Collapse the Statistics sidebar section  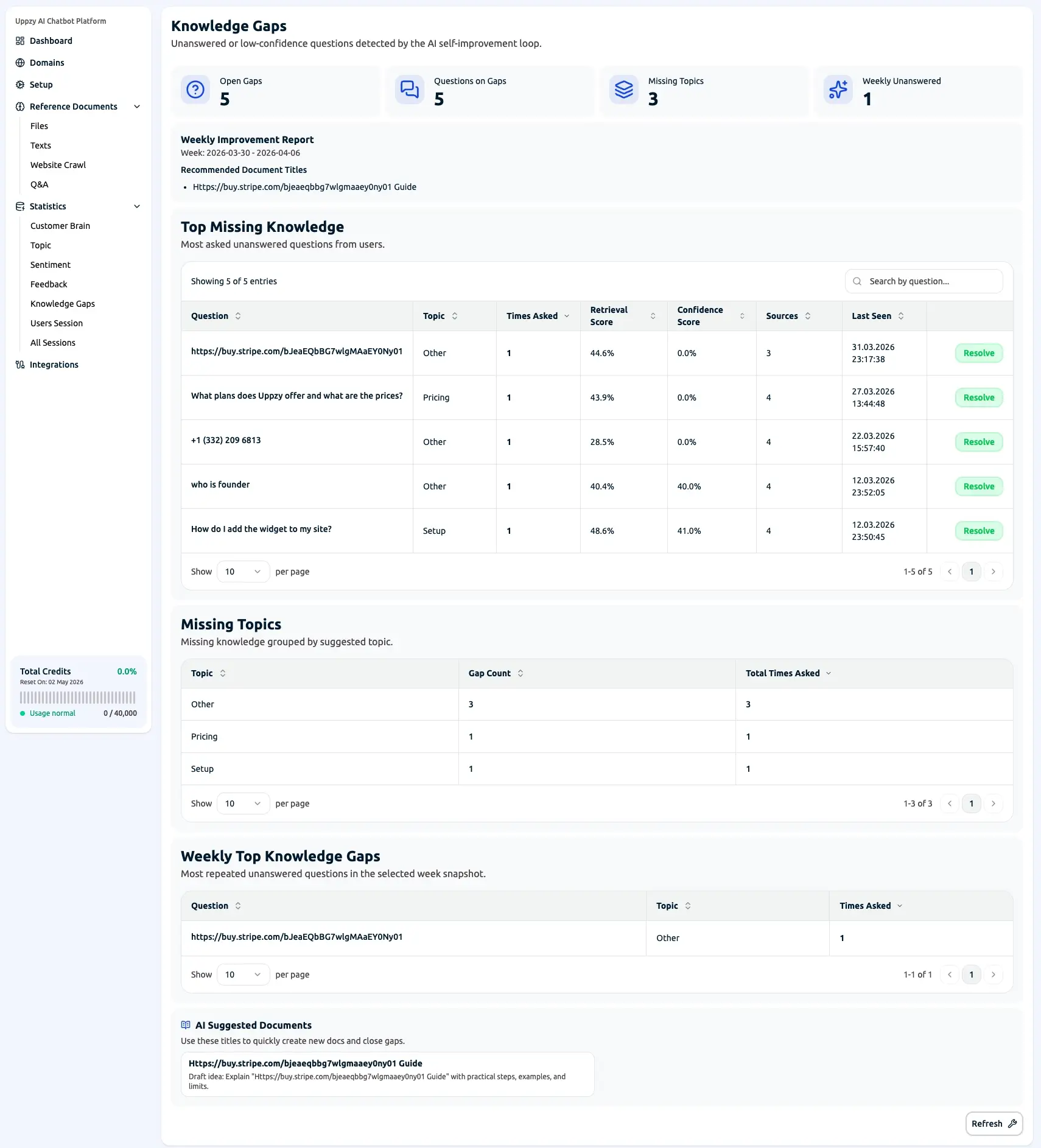(x=137, y=206)
